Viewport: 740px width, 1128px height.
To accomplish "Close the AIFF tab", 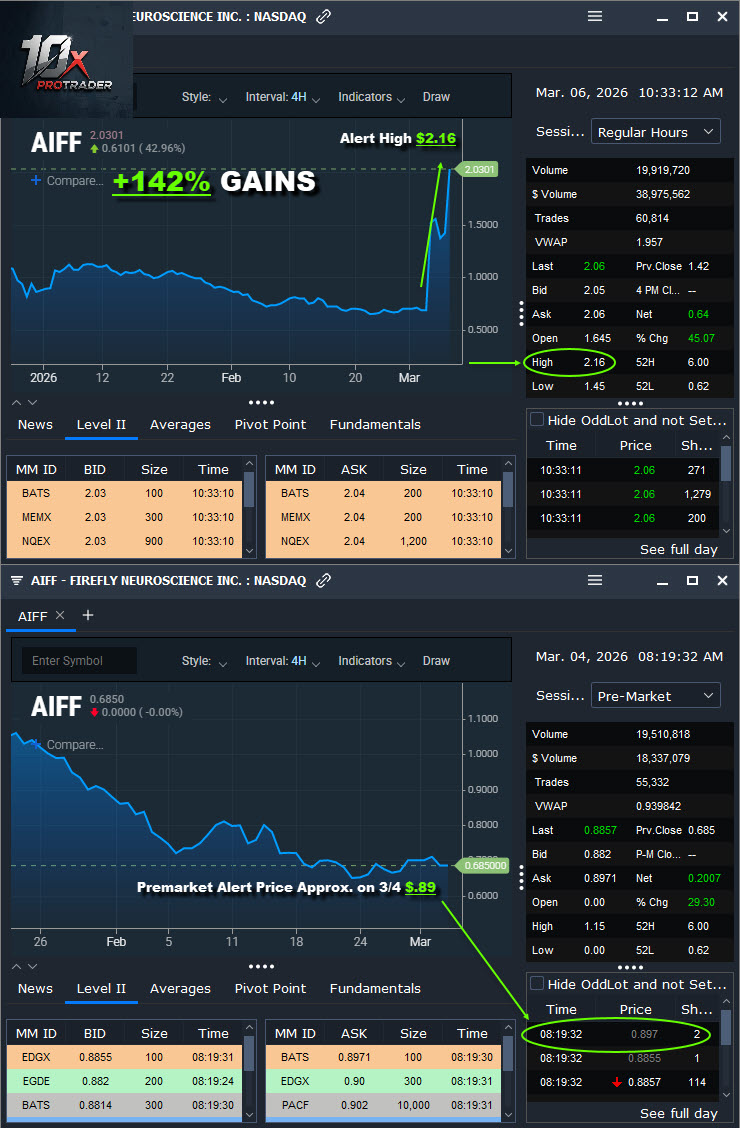I will tap(60, 615).
